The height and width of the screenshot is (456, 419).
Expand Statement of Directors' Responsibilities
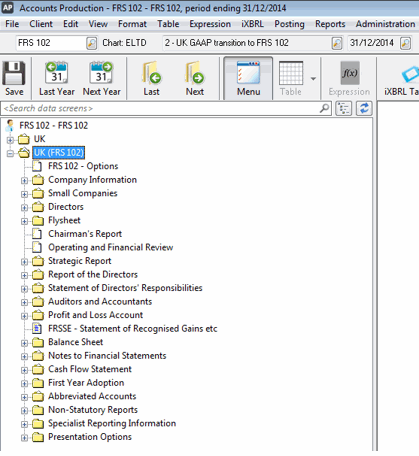[x=24, y=289]
